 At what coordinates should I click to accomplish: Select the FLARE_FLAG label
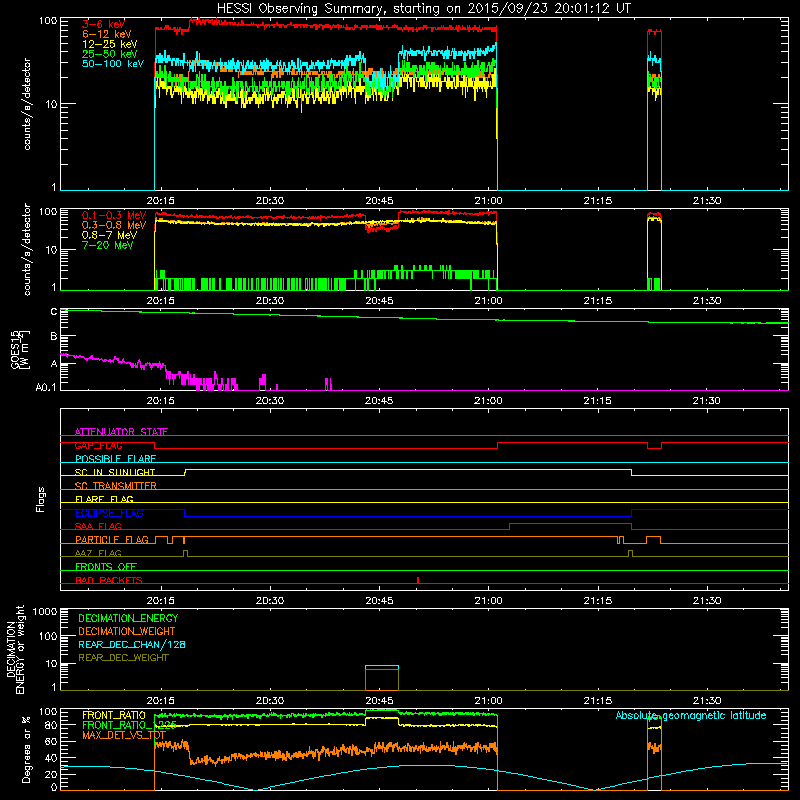tap(104, 499)
